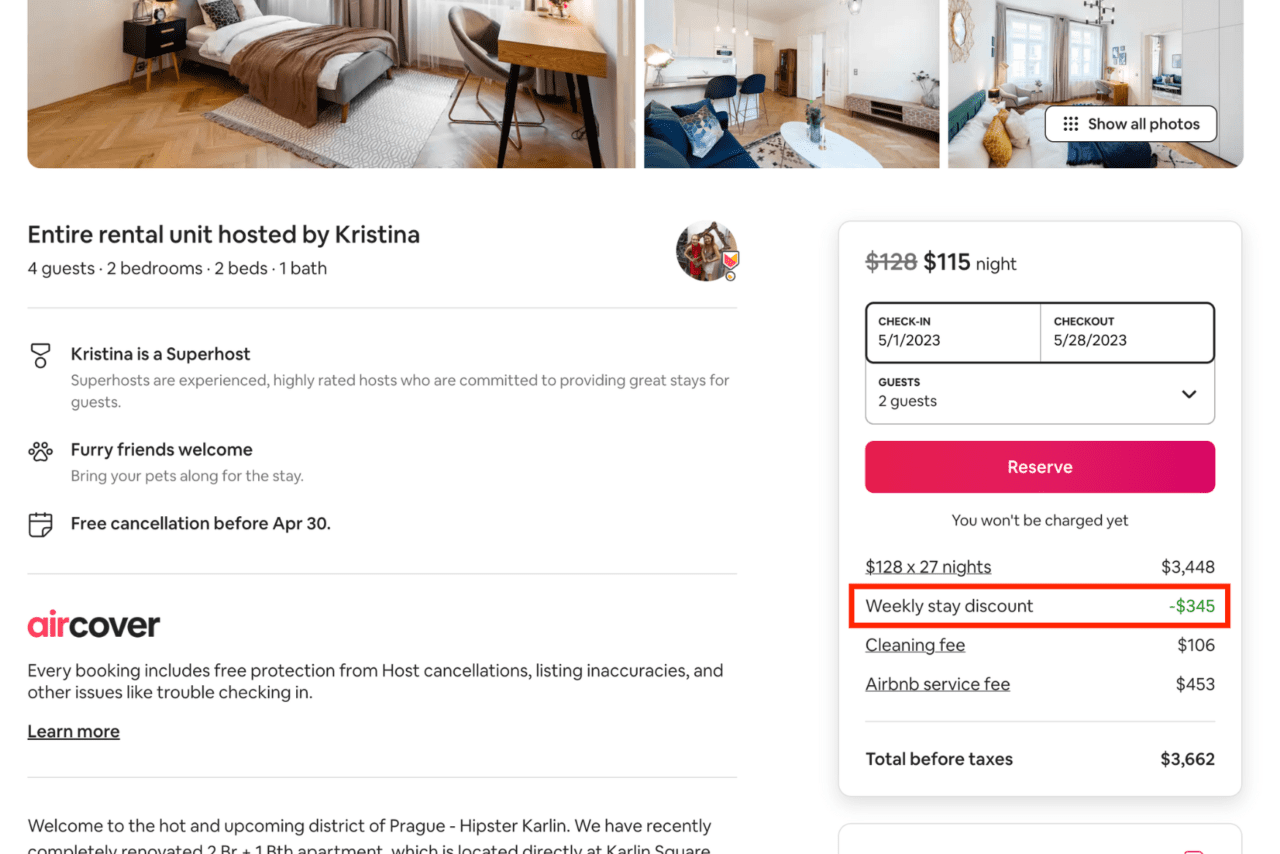Image resolution: width=1280 pixels, height=854 pixels.
Task: Click the Superhost medal icon
Action: (40, 356)
